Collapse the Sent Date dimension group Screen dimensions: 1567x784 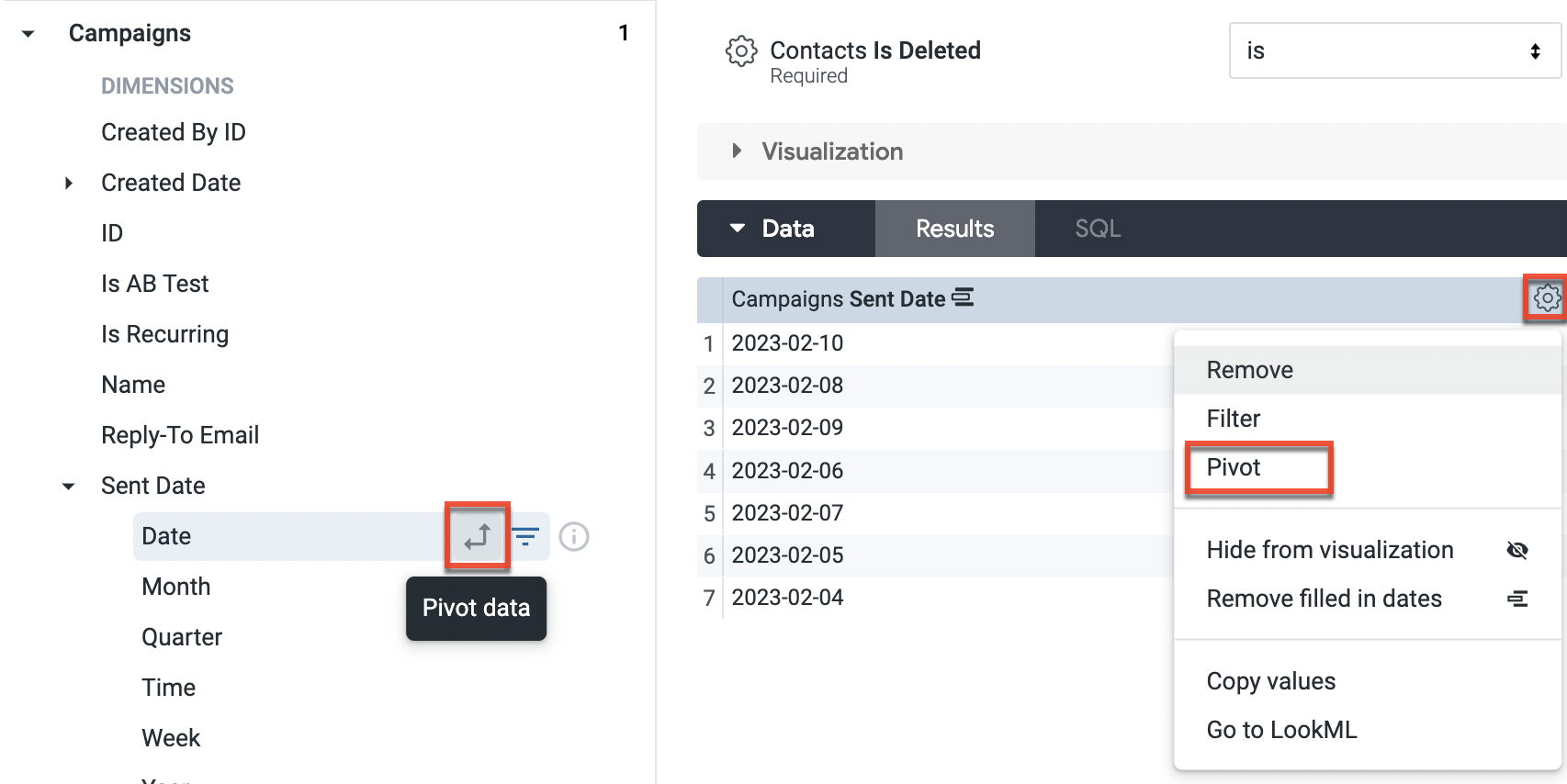point(69,487)
